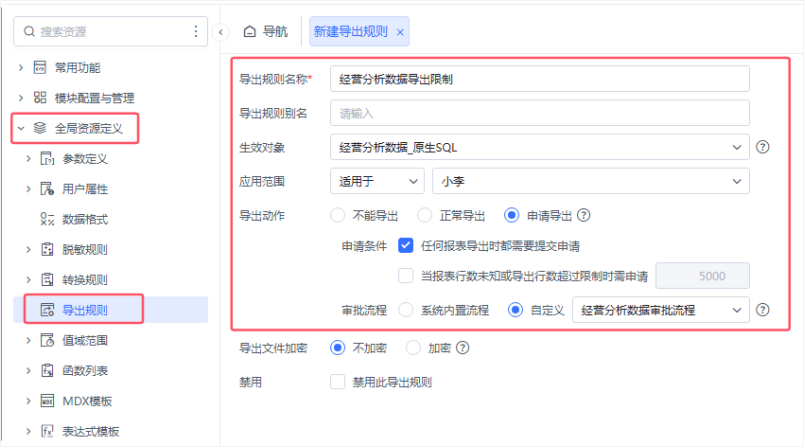Expand the 脱敏规则 tree node
This screenshot has width=805, height=448.
pos(28,249)
